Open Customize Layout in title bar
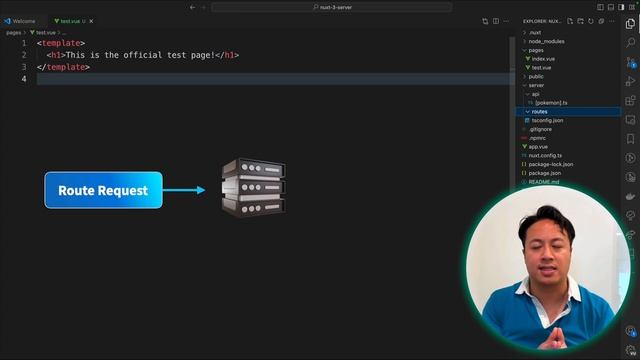 (x=632, y=7)
